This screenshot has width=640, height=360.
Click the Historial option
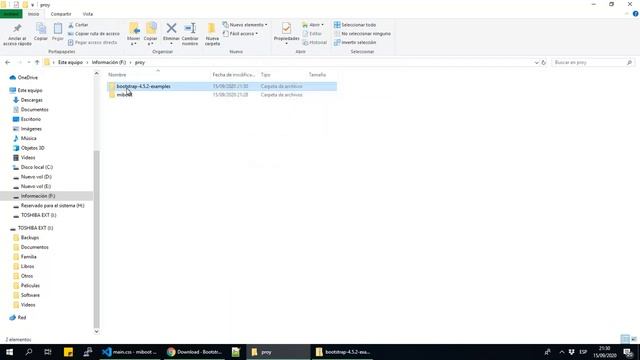click(x=315, y=42)
